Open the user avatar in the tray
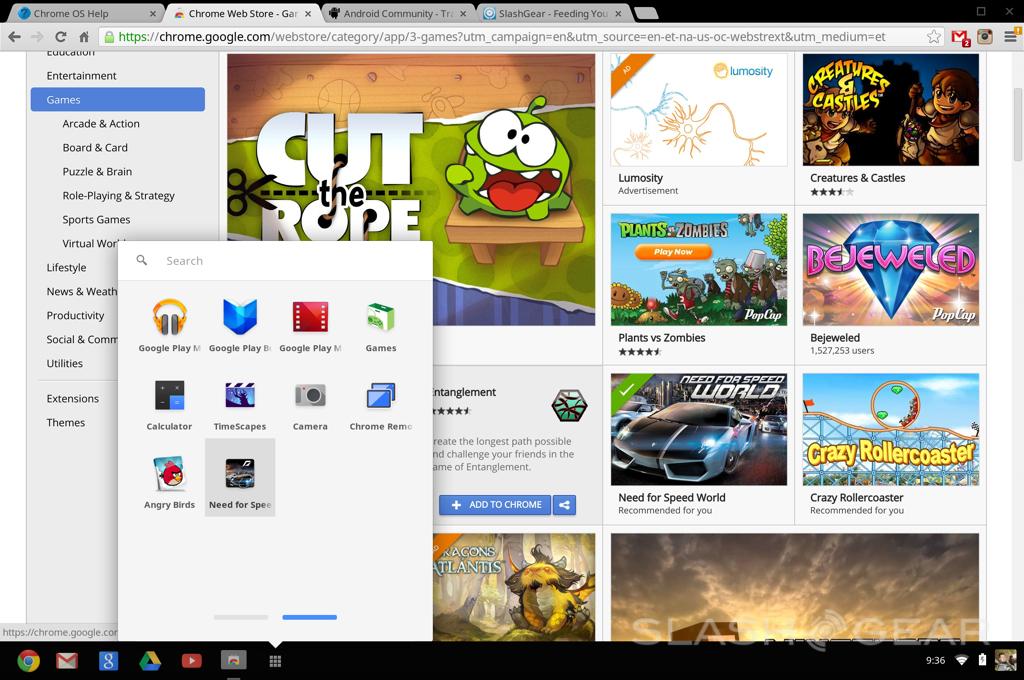The width and height of the screenshot is (1024, 680). tap(1005, 660)
